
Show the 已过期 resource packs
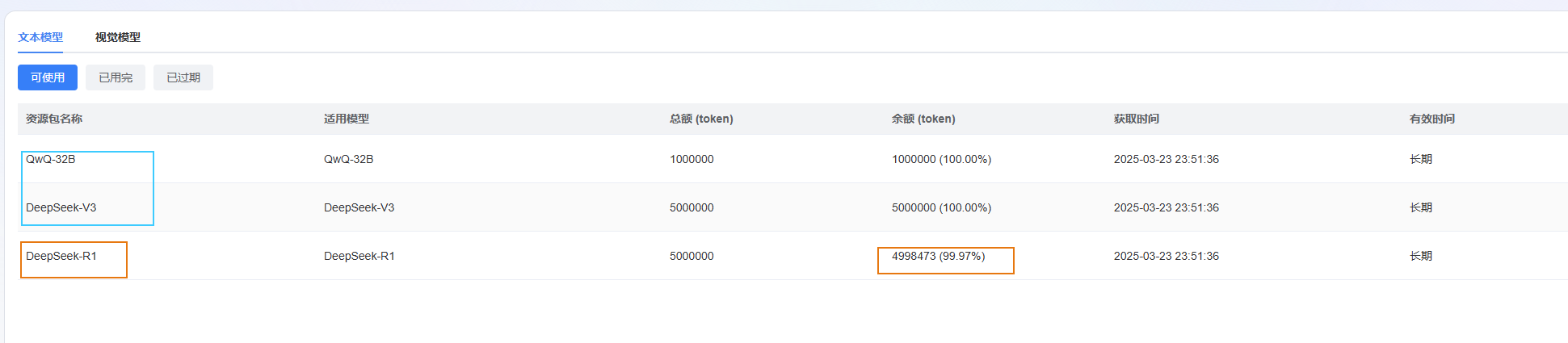183,77
